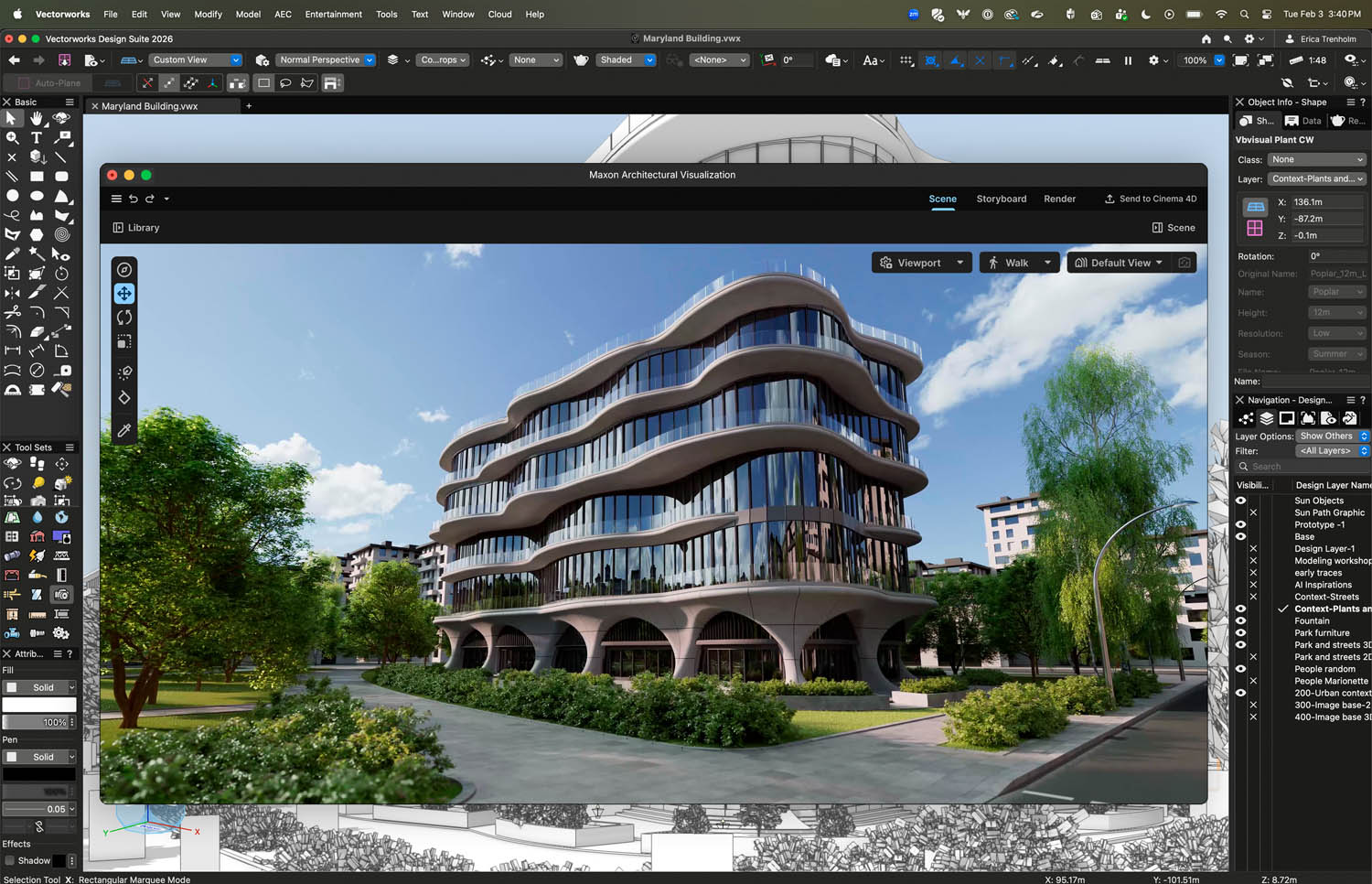1372x884 pixels.
Task: Switch to the Storyboard tab
Action: 1001,199
